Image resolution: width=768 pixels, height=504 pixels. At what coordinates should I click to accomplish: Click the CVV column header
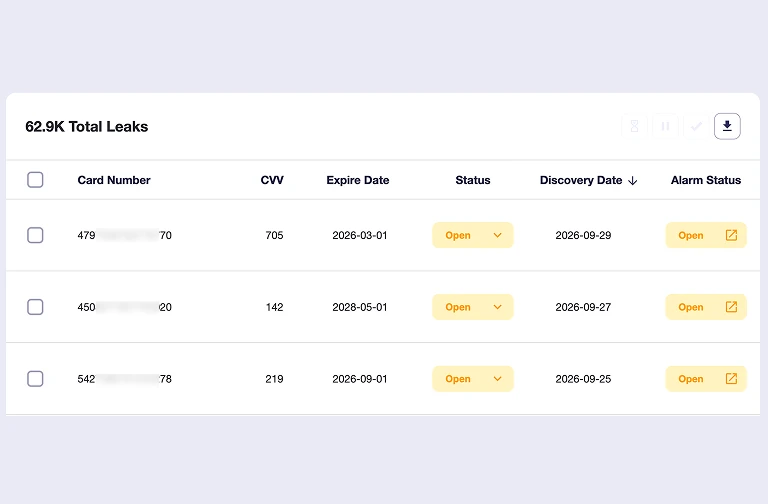pos(272,180)
